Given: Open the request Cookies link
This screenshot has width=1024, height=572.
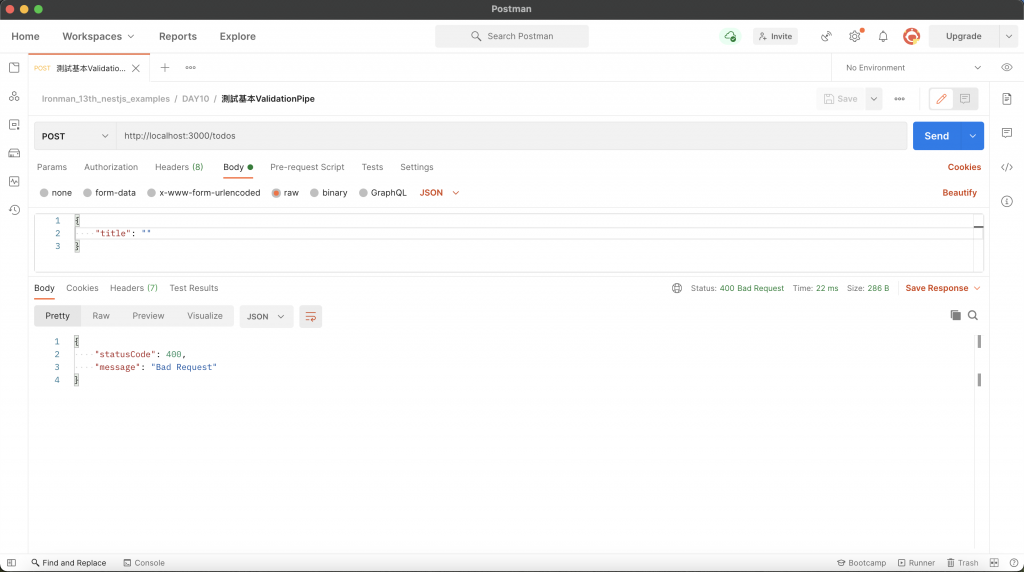Looking at the screenshot, I should pos(964,167).
